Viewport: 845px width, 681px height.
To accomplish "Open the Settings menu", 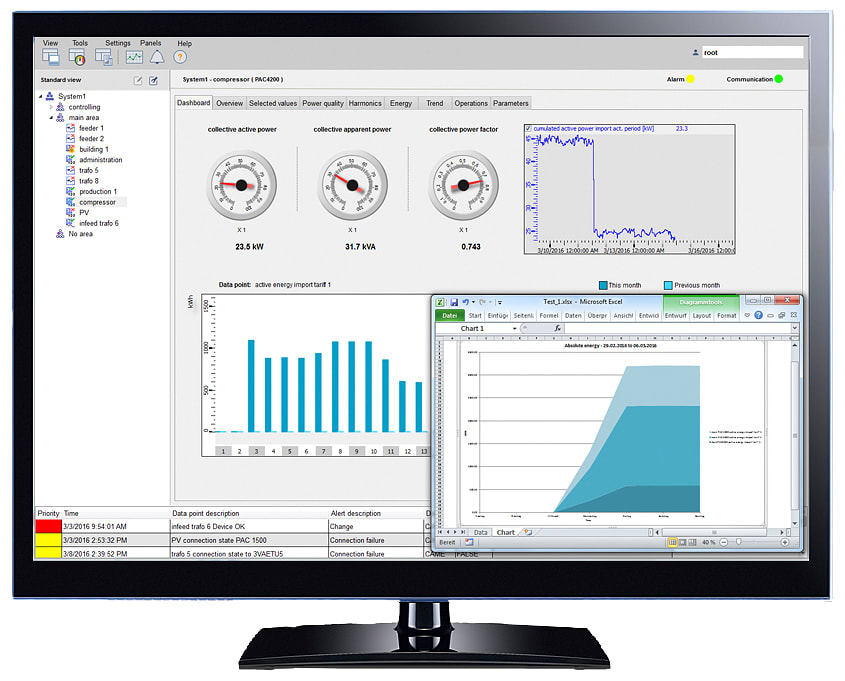I will tap(117, 43).
